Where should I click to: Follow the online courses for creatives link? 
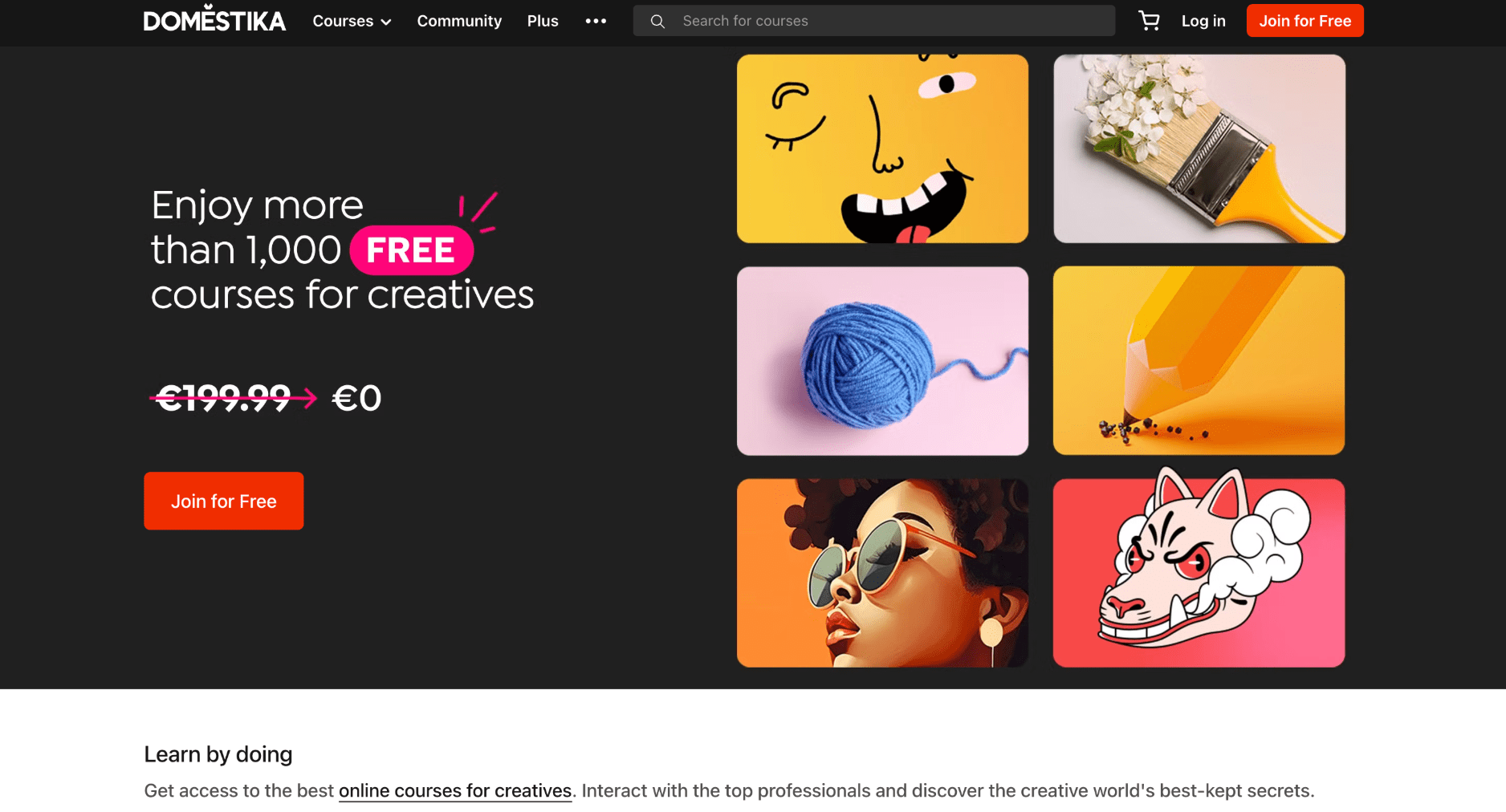[455, 791]
